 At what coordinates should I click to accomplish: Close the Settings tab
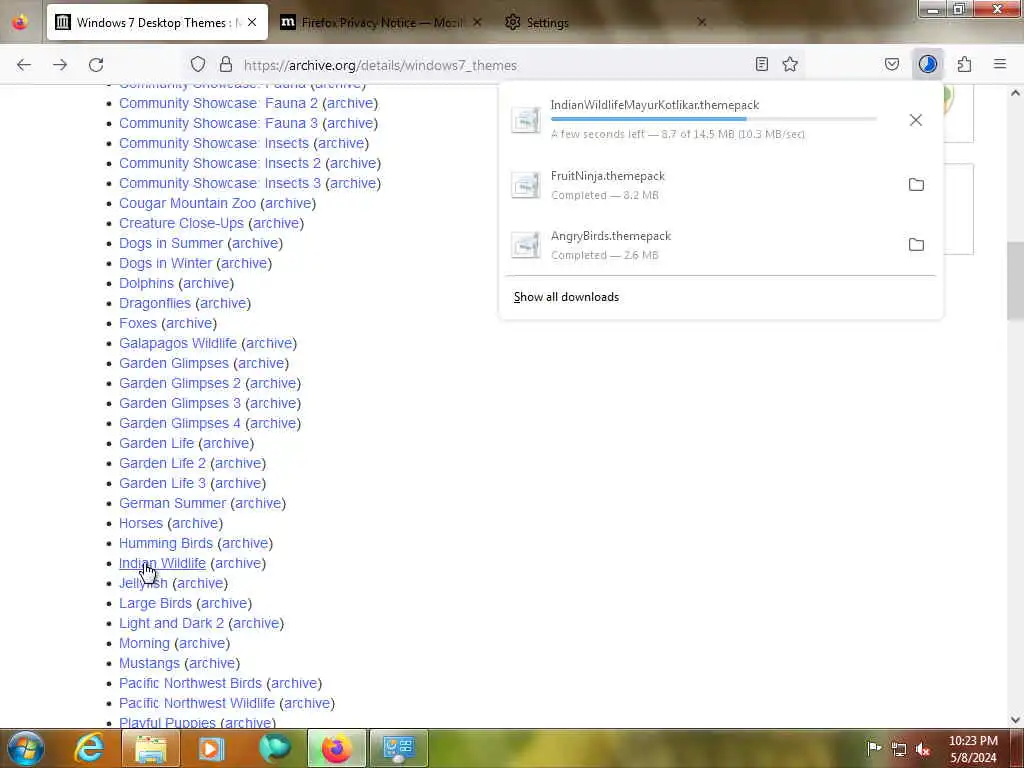click(x=702, y=22)
